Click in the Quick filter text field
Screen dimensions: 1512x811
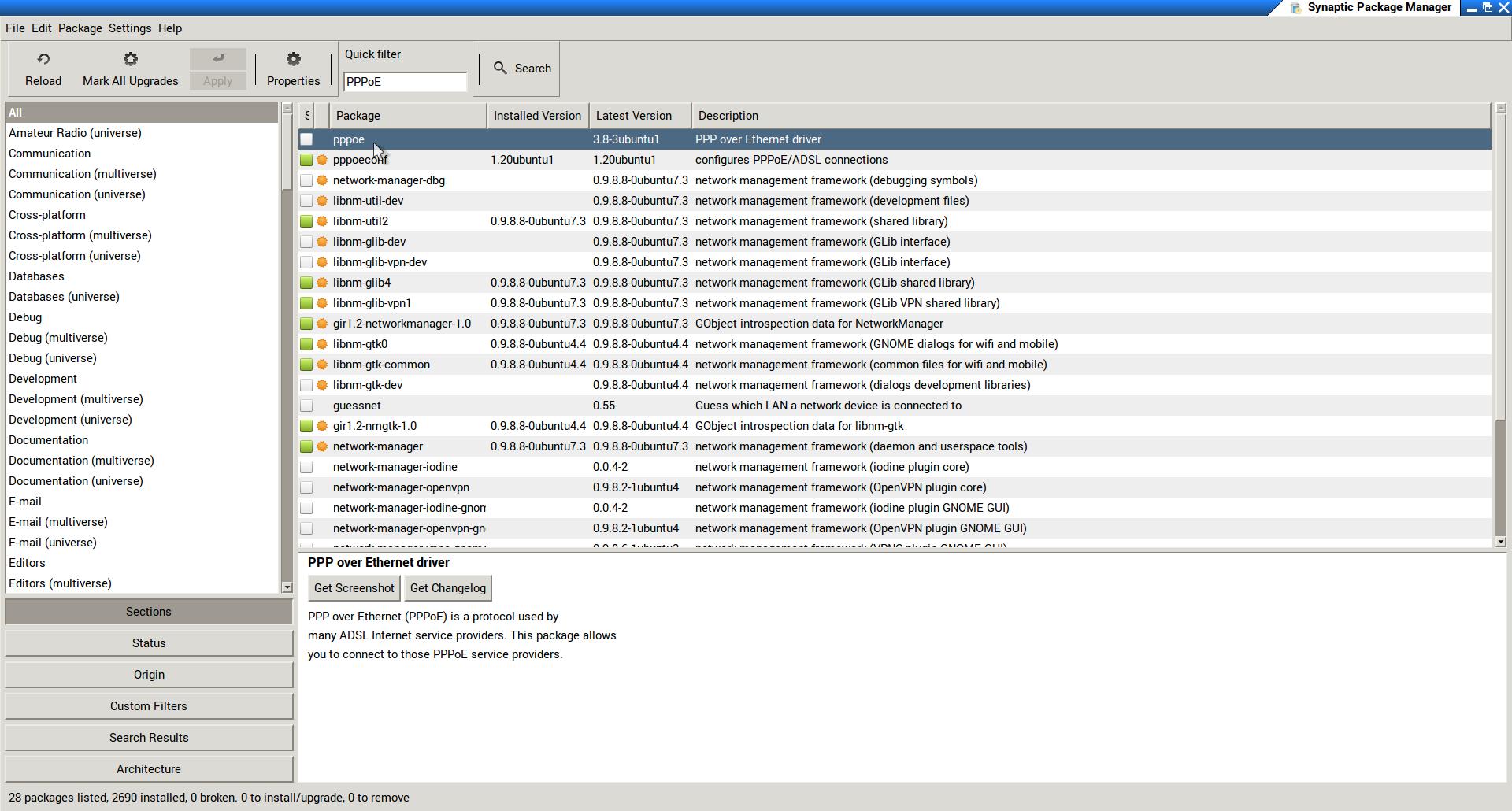405,82
